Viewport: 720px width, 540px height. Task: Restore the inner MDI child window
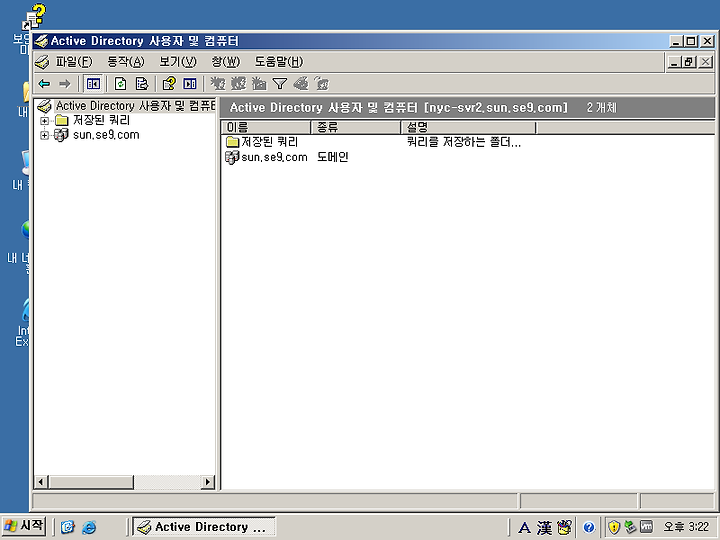coord(689,62)
